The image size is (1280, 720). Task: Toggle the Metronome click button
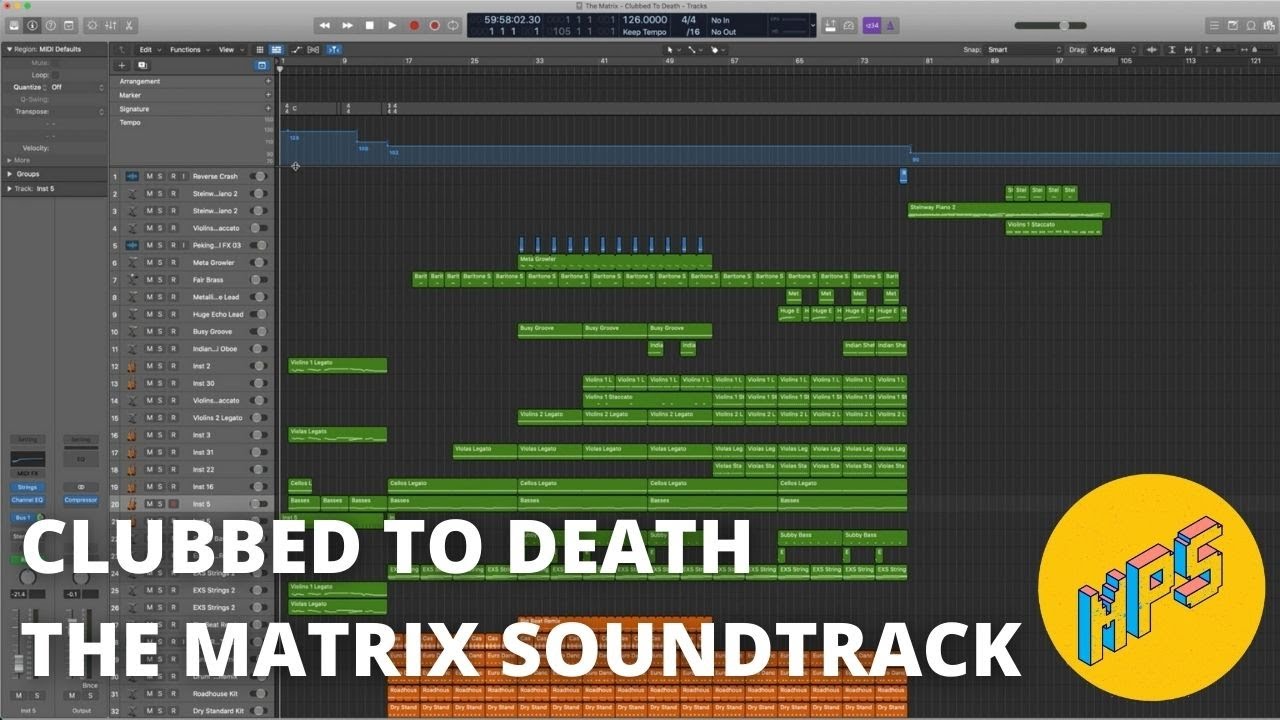pyautogui.click(x=891, y=25)
